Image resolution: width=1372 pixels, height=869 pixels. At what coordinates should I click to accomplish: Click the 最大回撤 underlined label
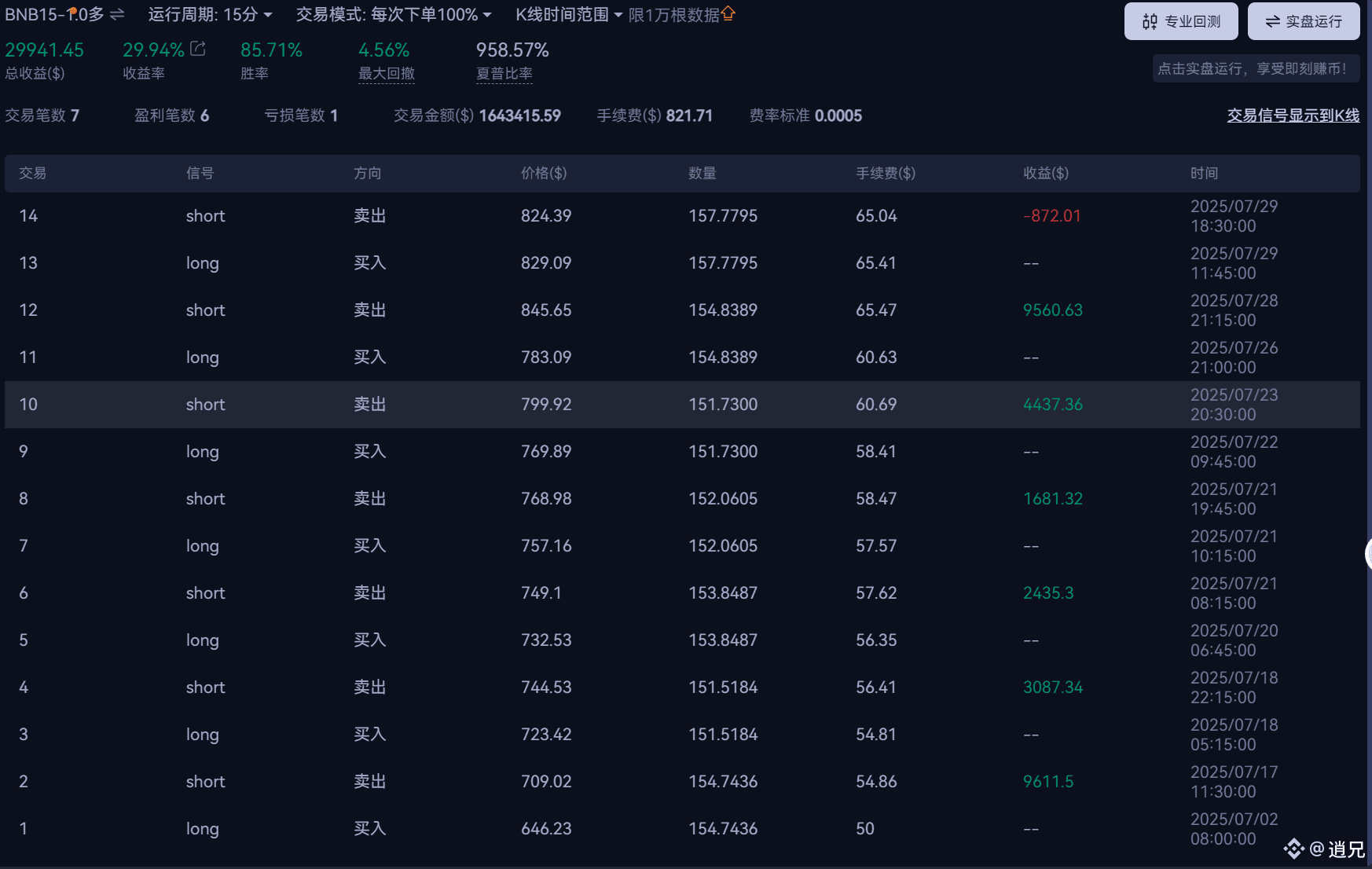point(387,73)
